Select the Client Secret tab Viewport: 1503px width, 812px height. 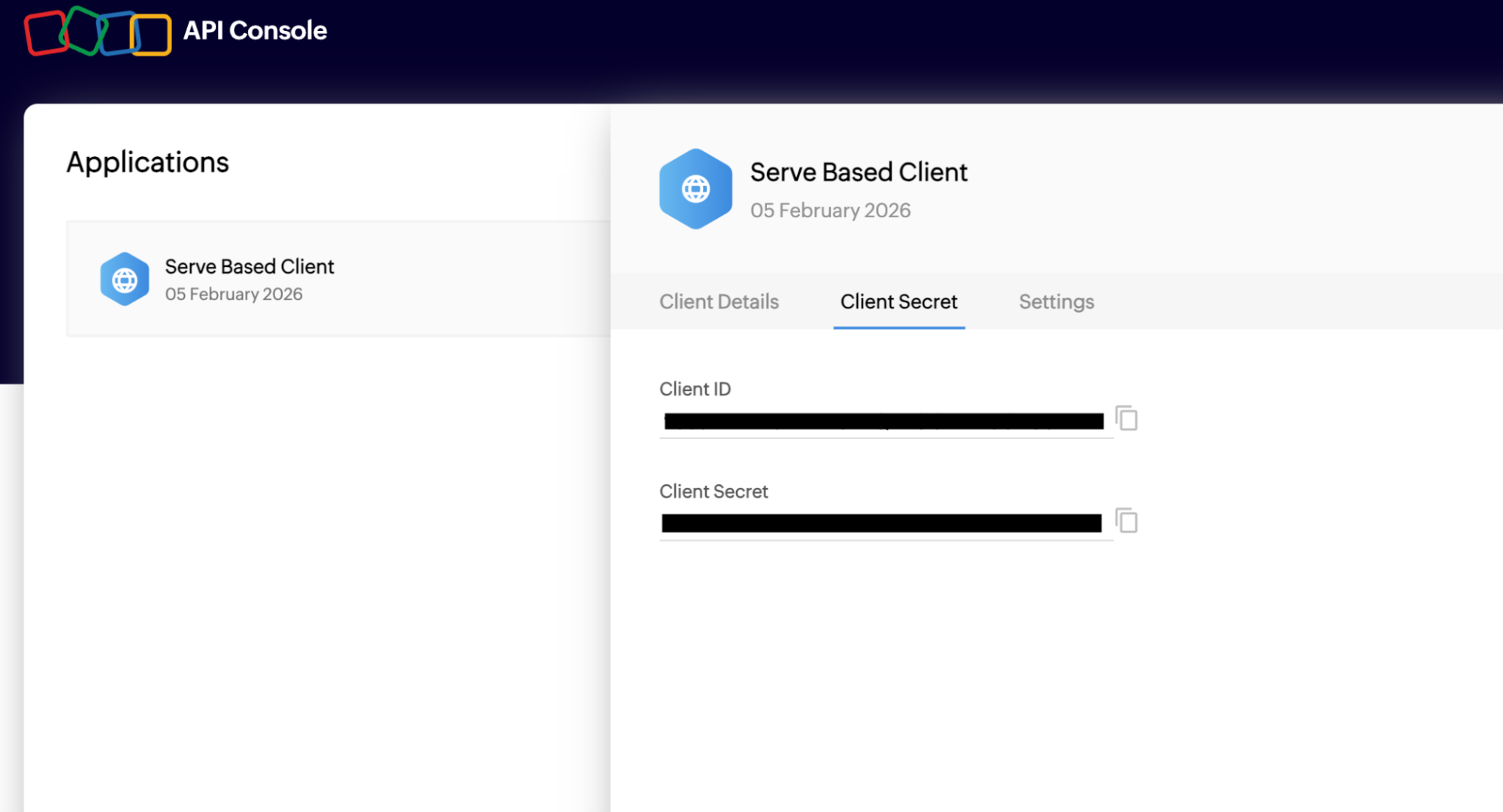(x=898, y=301)
